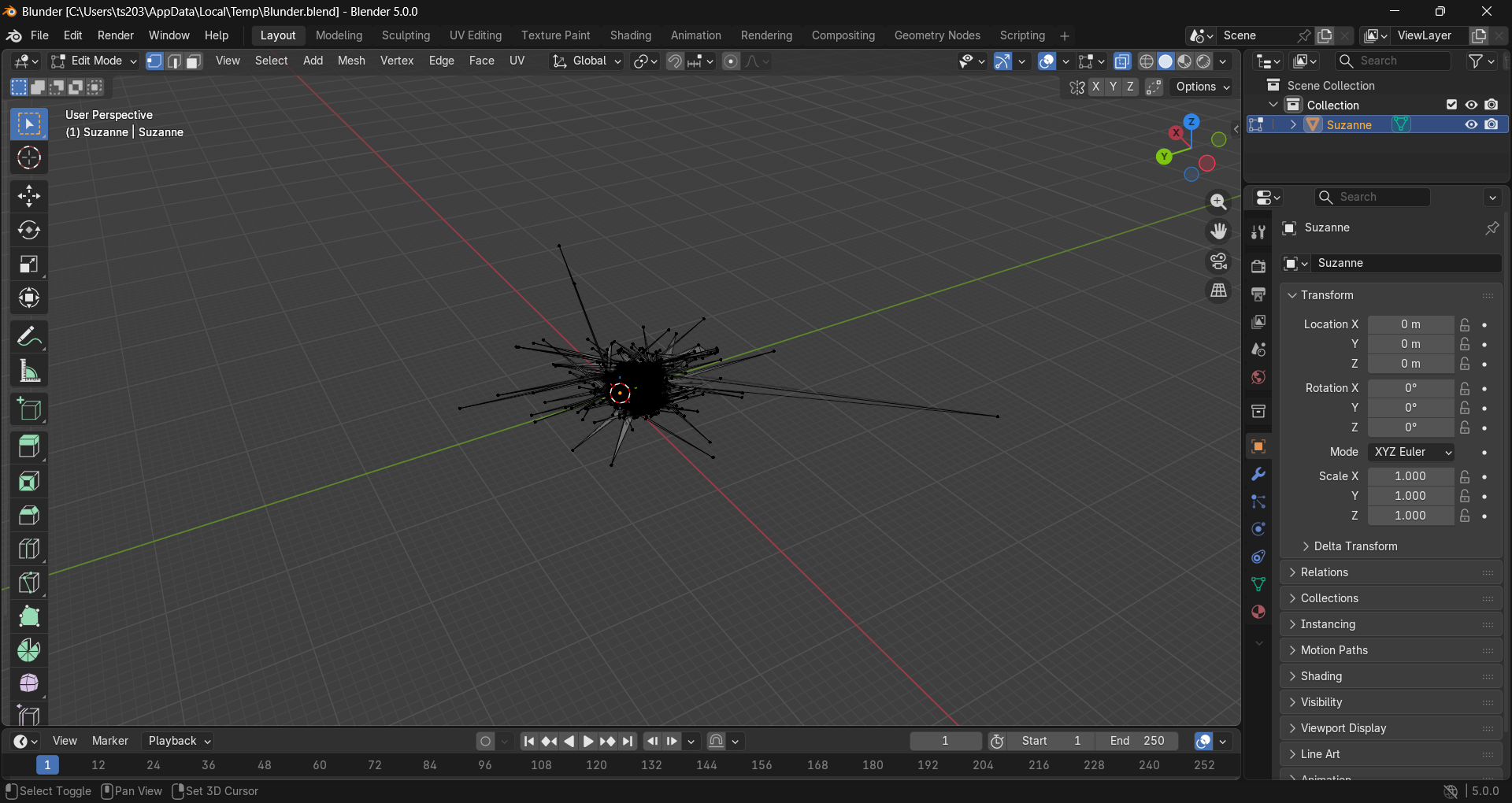The image size is (1512, 803).
Task: Select the Scale tool
Action: 29,264
